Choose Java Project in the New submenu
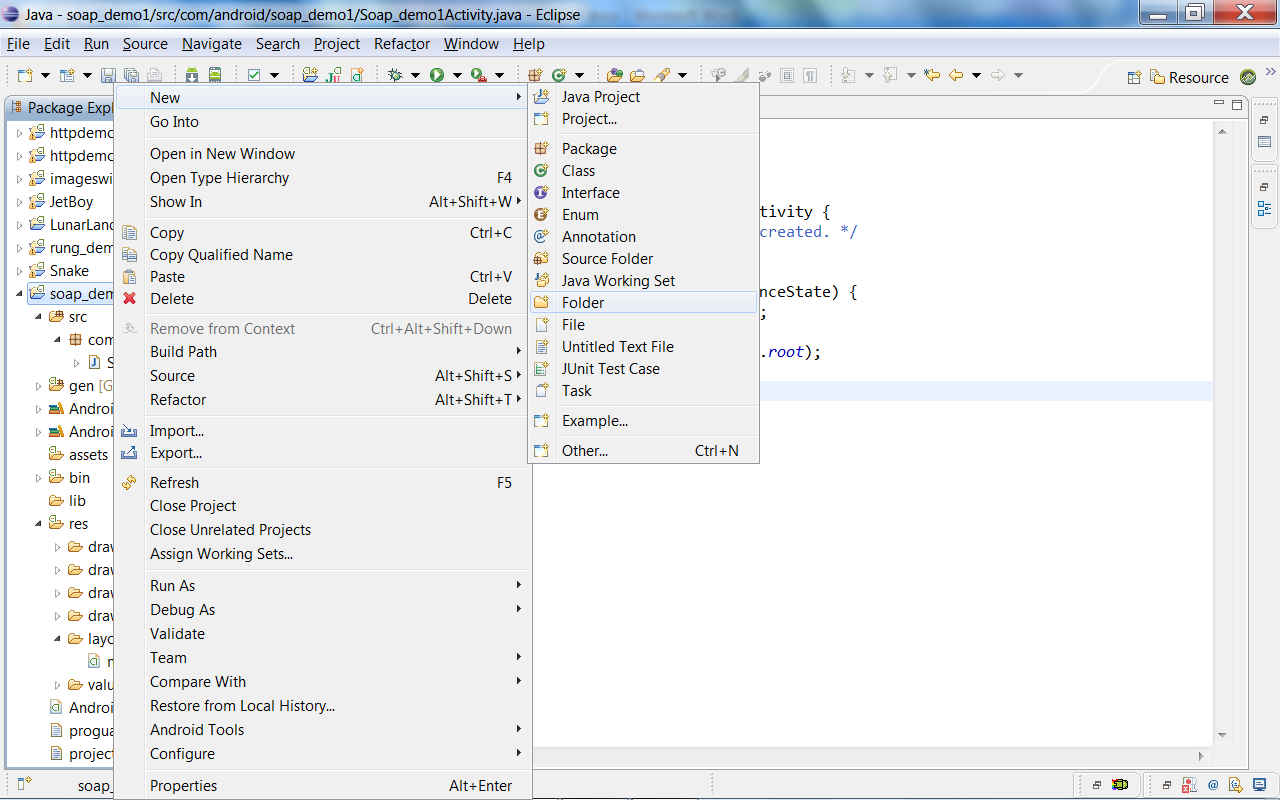Image resolution: width=1280 pixels, height=800 pixels. (x=644, y=97)
